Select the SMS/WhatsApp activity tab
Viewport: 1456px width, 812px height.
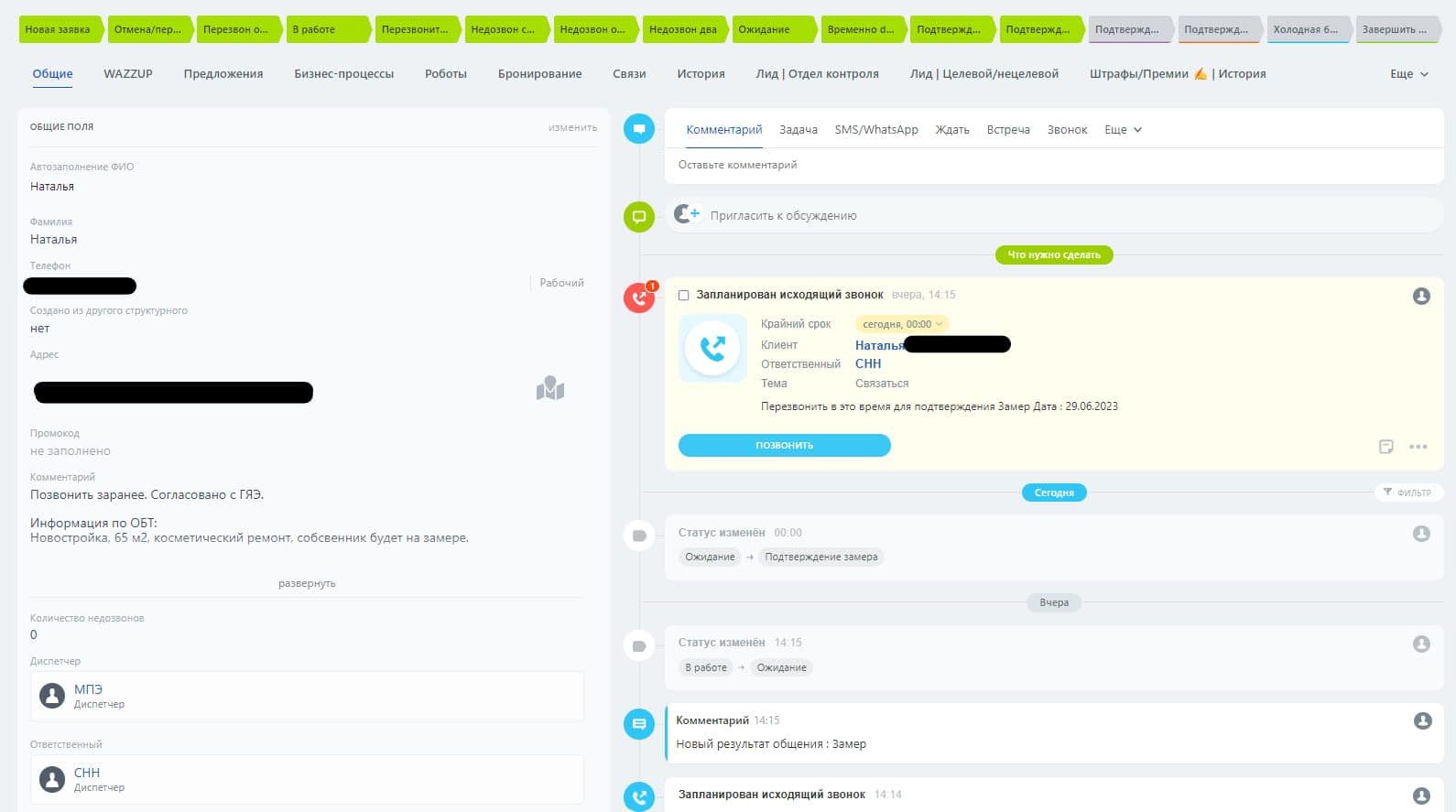coord(876,130)
